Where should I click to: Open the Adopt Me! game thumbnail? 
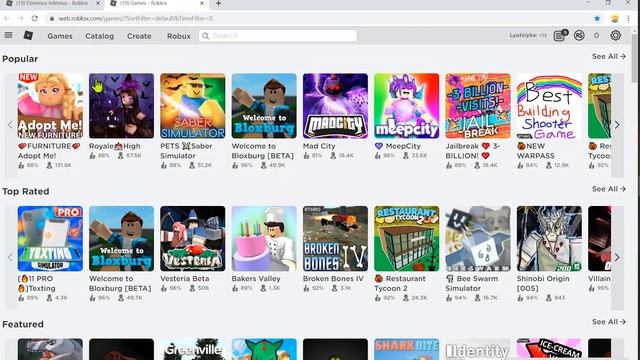pos(50,106)
